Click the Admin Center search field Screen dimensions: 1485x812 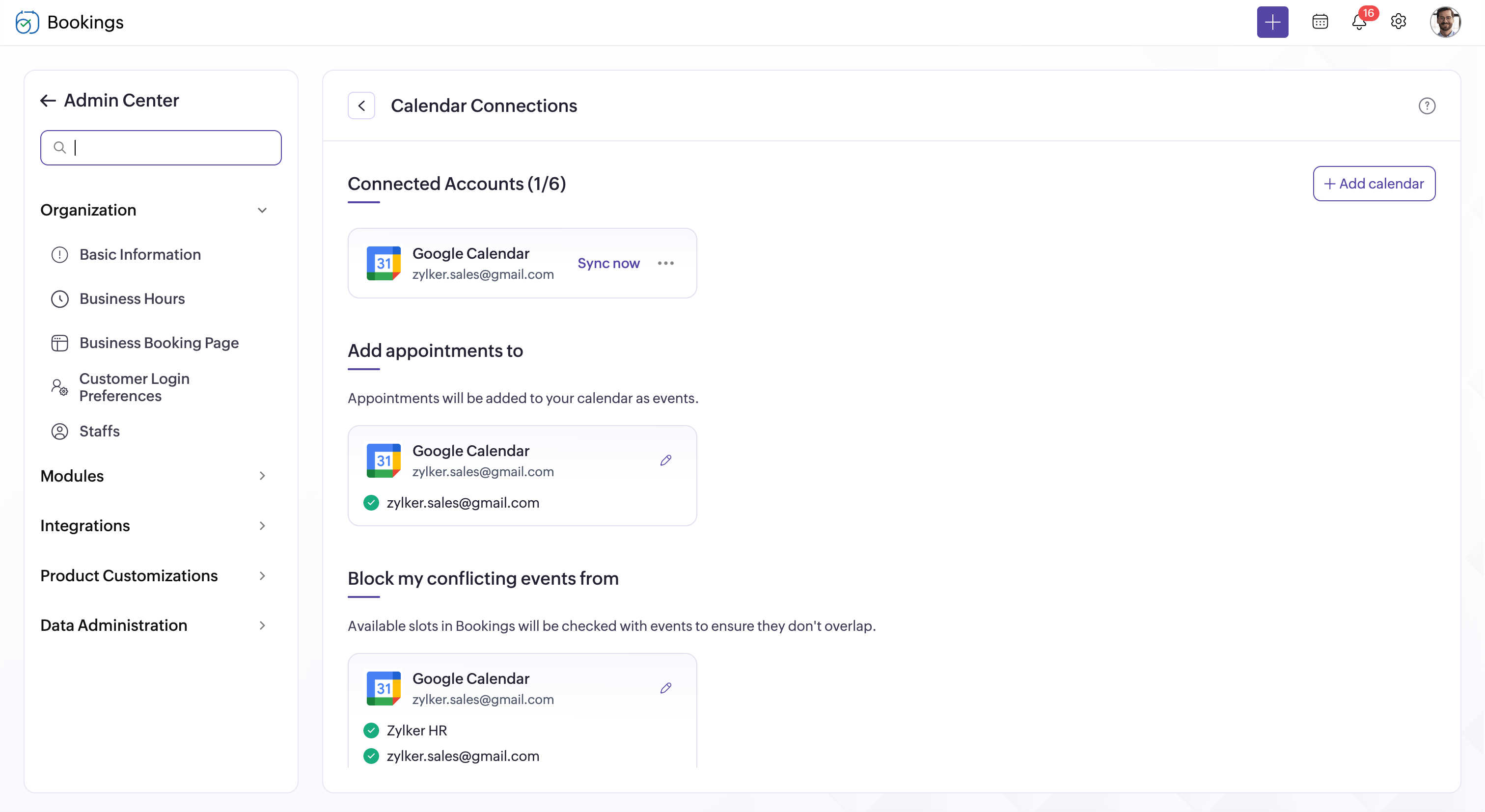tap(173, 148)
